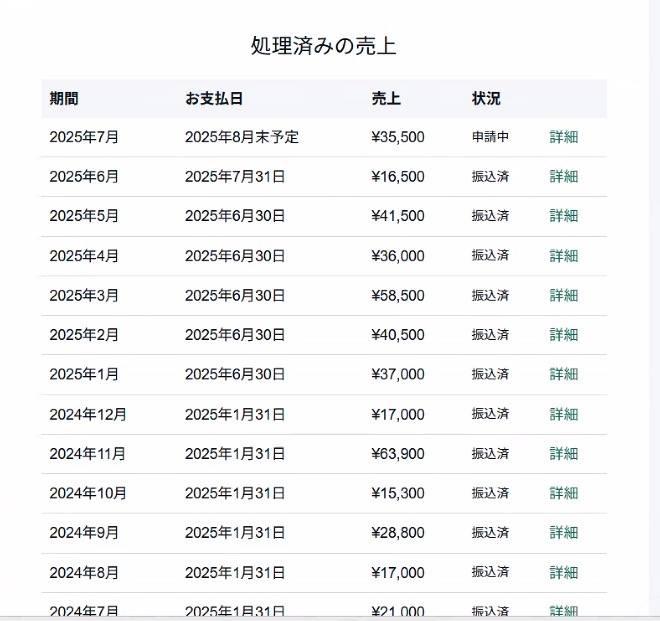Click the ¥63,900 sales amount
This screenshot has width=660, height=621.
pyautogui.click(x=397, y=454)
